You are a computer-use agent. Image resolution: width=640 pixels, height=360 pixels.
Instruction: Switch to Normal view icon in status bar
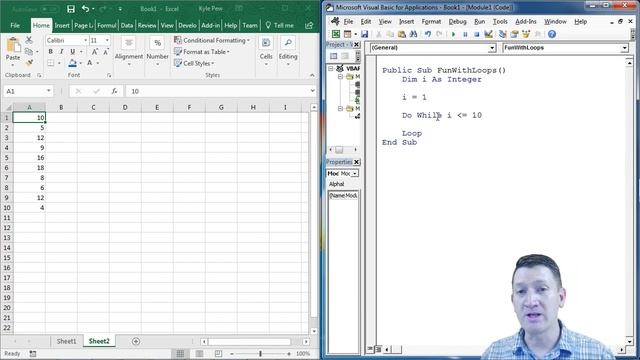[180, 353]
